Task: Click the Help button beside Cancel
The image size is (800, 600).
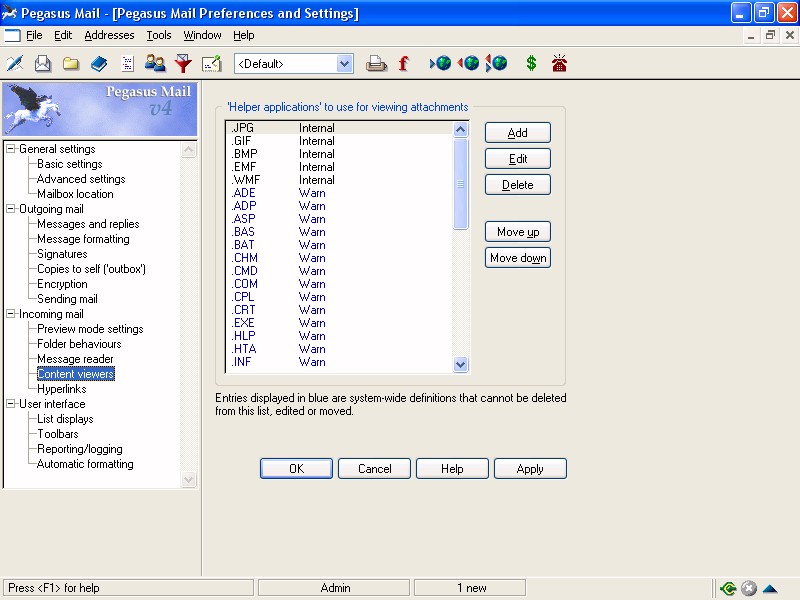Action: click(x=453, y=468)
